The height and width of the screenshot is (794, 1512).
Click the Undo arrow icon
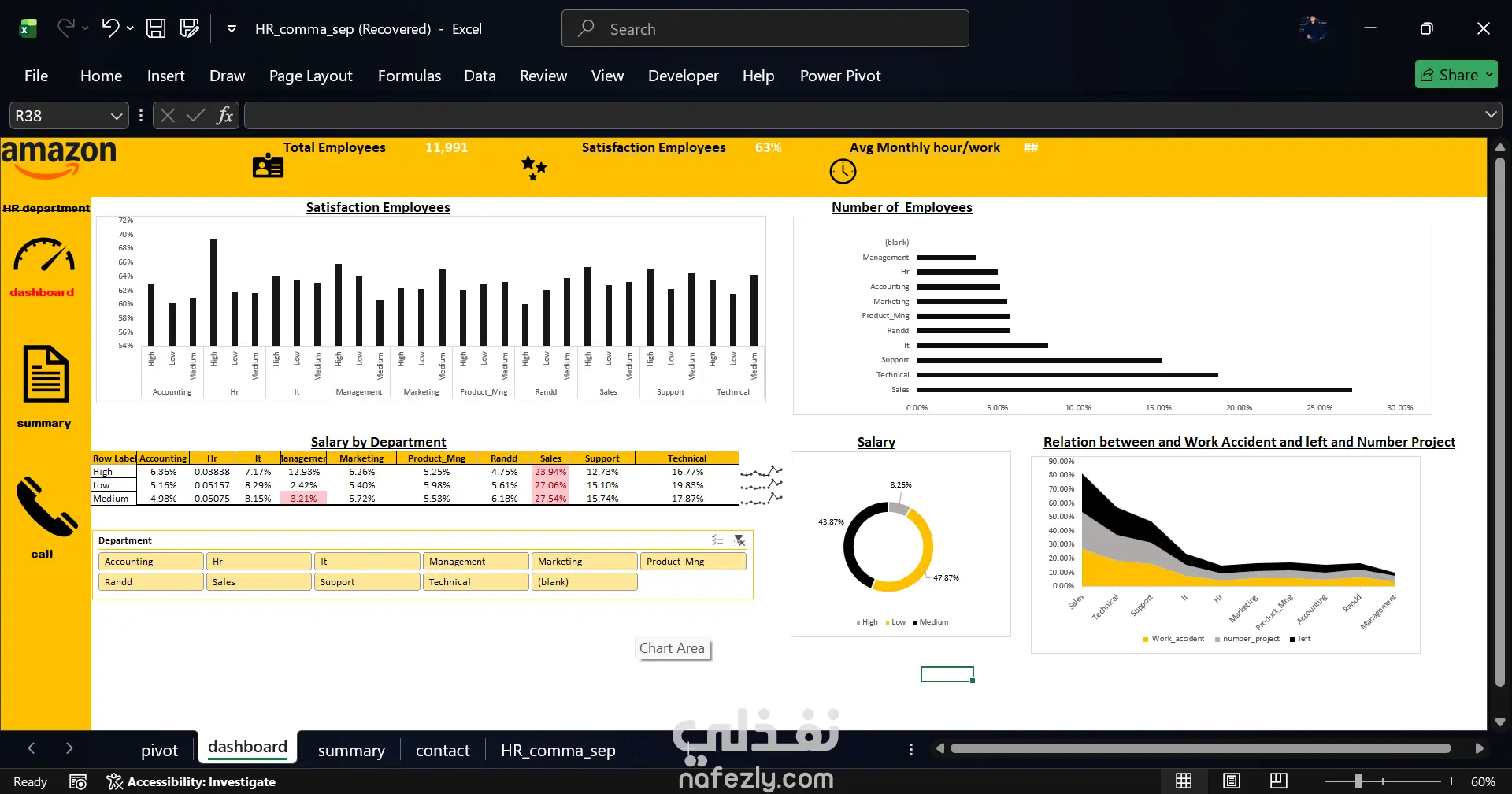click(110, 28)
